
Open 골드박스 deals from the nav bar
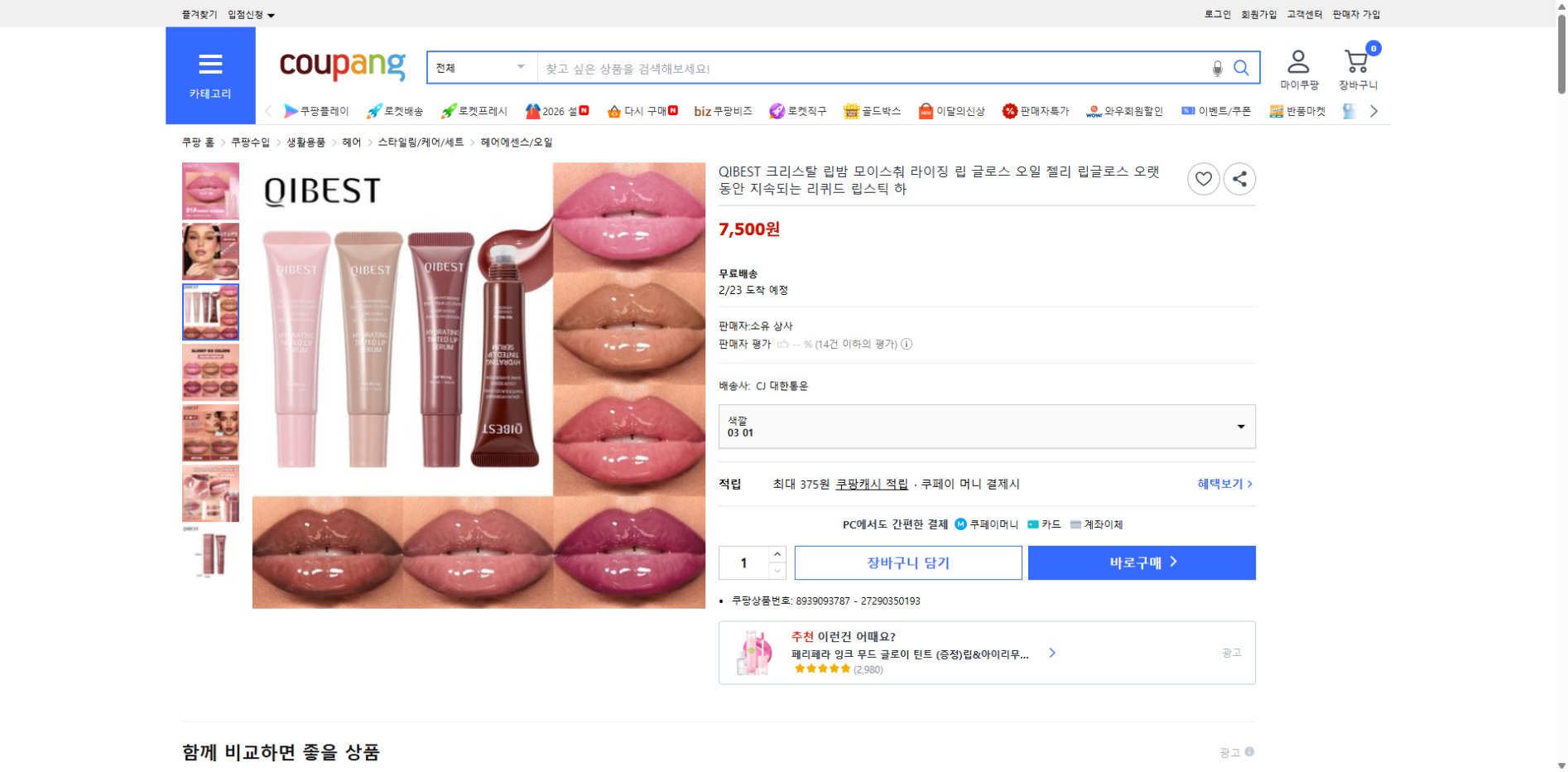click(873, 110)
